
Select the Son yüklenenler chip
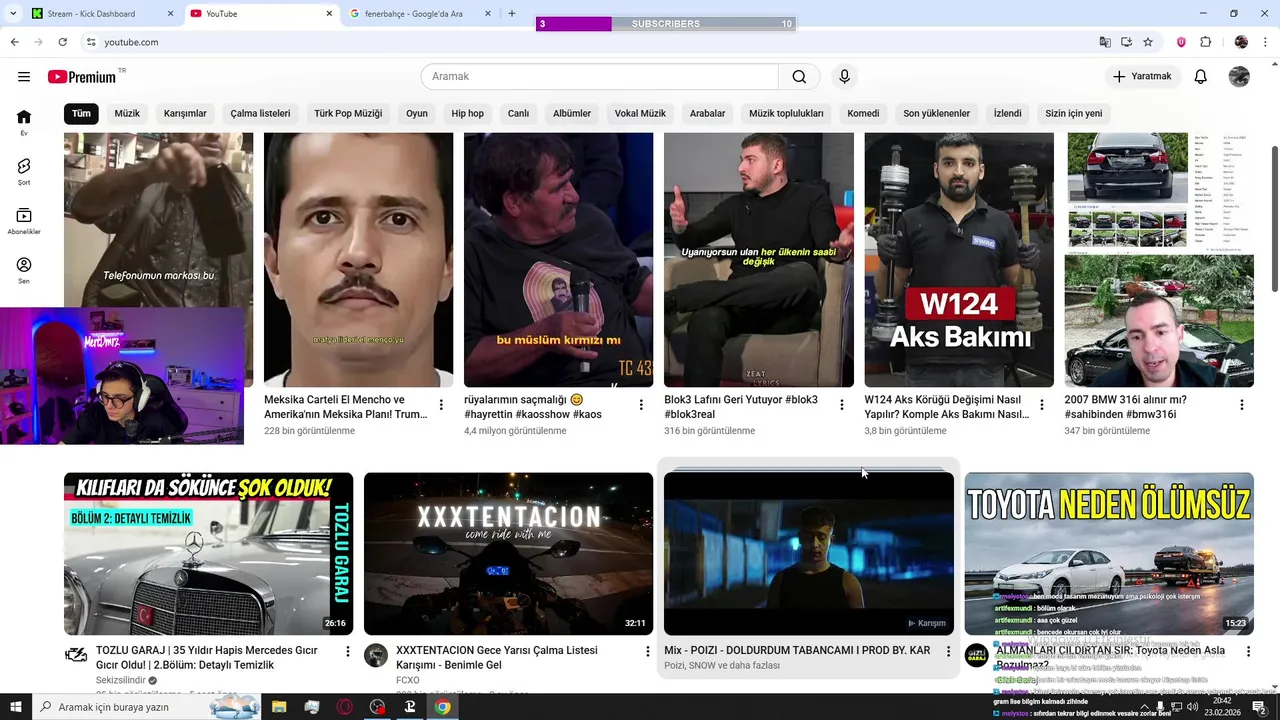tap(936, 114)
